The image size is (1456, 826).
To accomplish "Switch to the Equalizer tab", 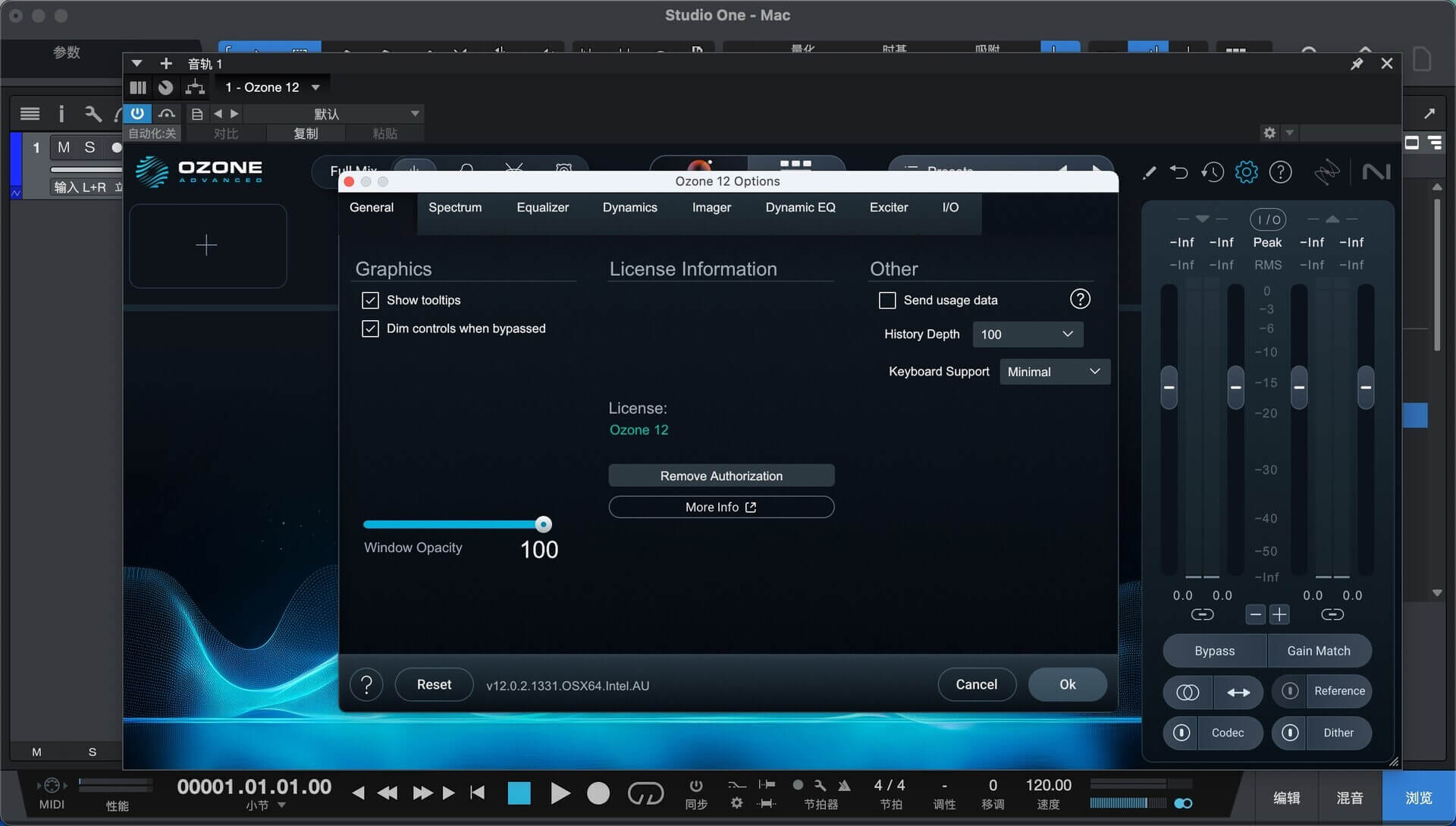I will click(x=542, y=207).
